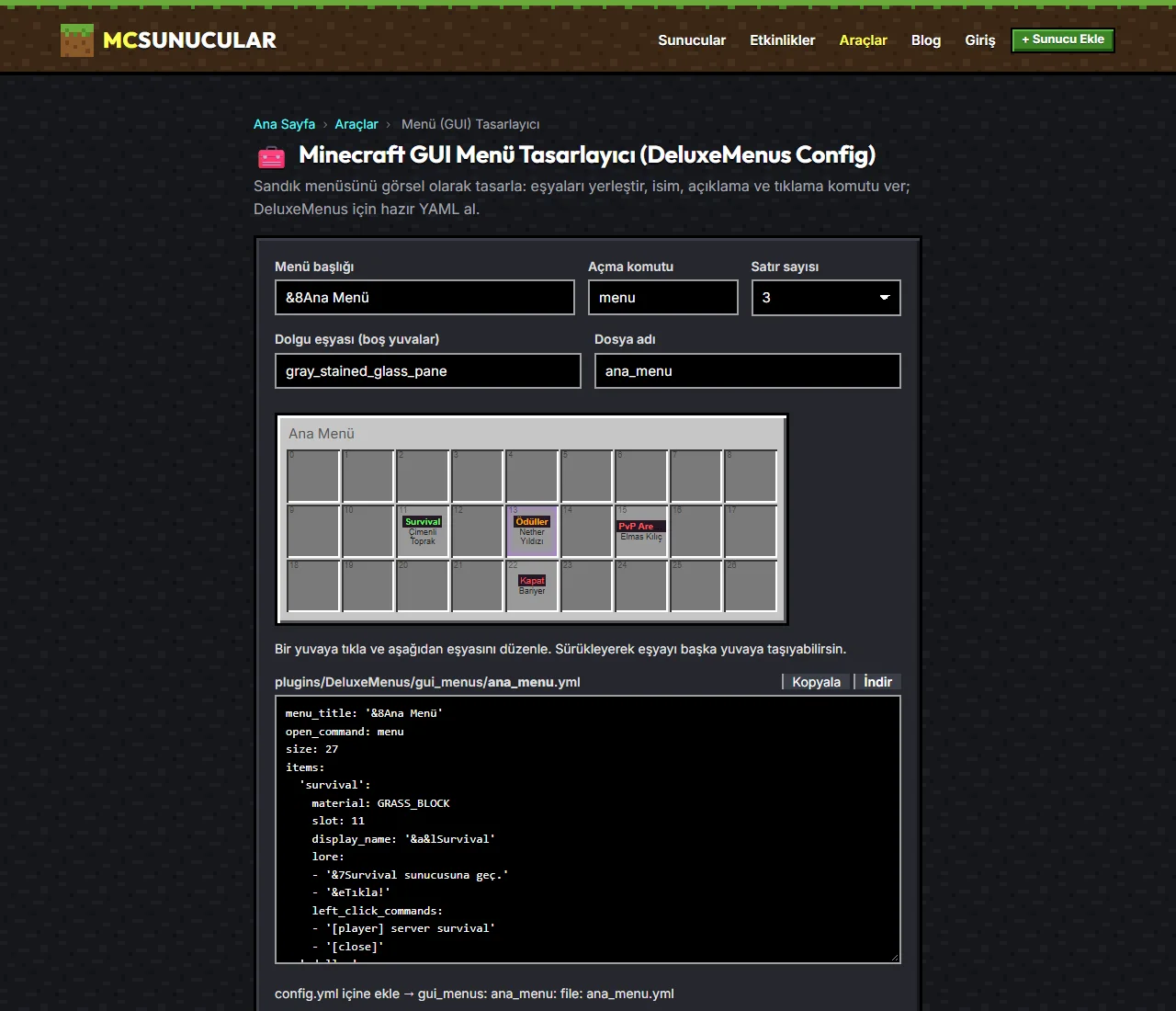Click the 'material: GRASS_BLOCK' line
This screenshot has height=1011, width=1176.
pos(380,803)
